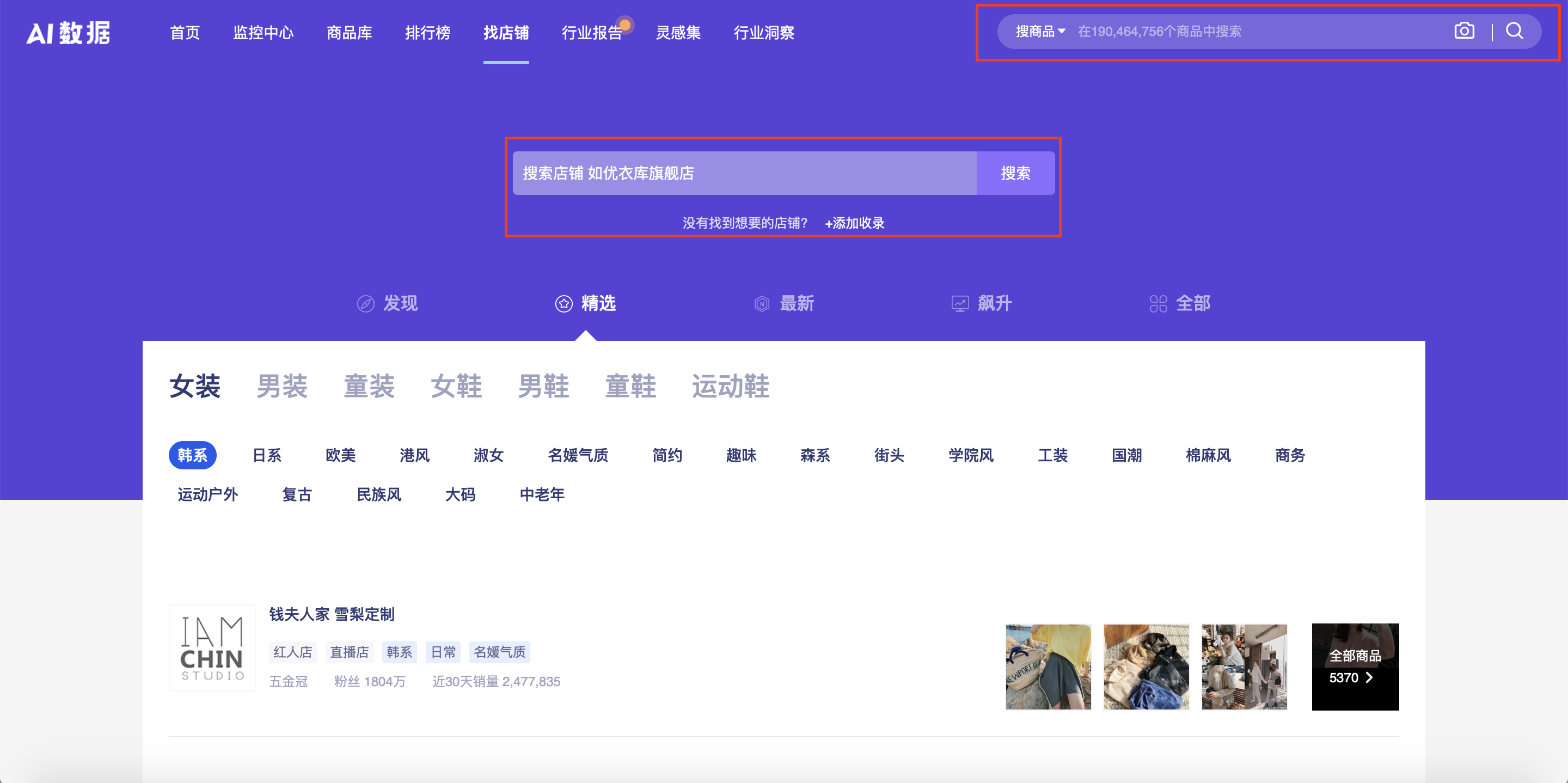
Task: Click the rising chart icon beside 飙升
Action: pos(959,303)
